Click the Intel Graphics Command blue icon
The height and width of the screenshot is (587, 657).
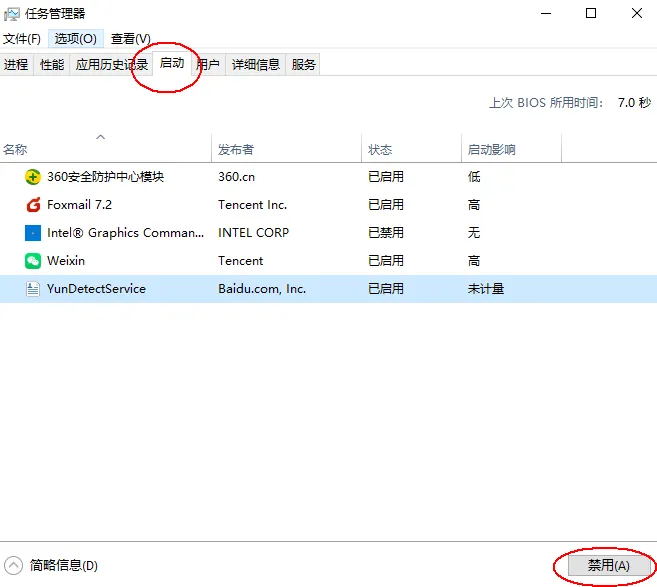(x=33, y=233)
